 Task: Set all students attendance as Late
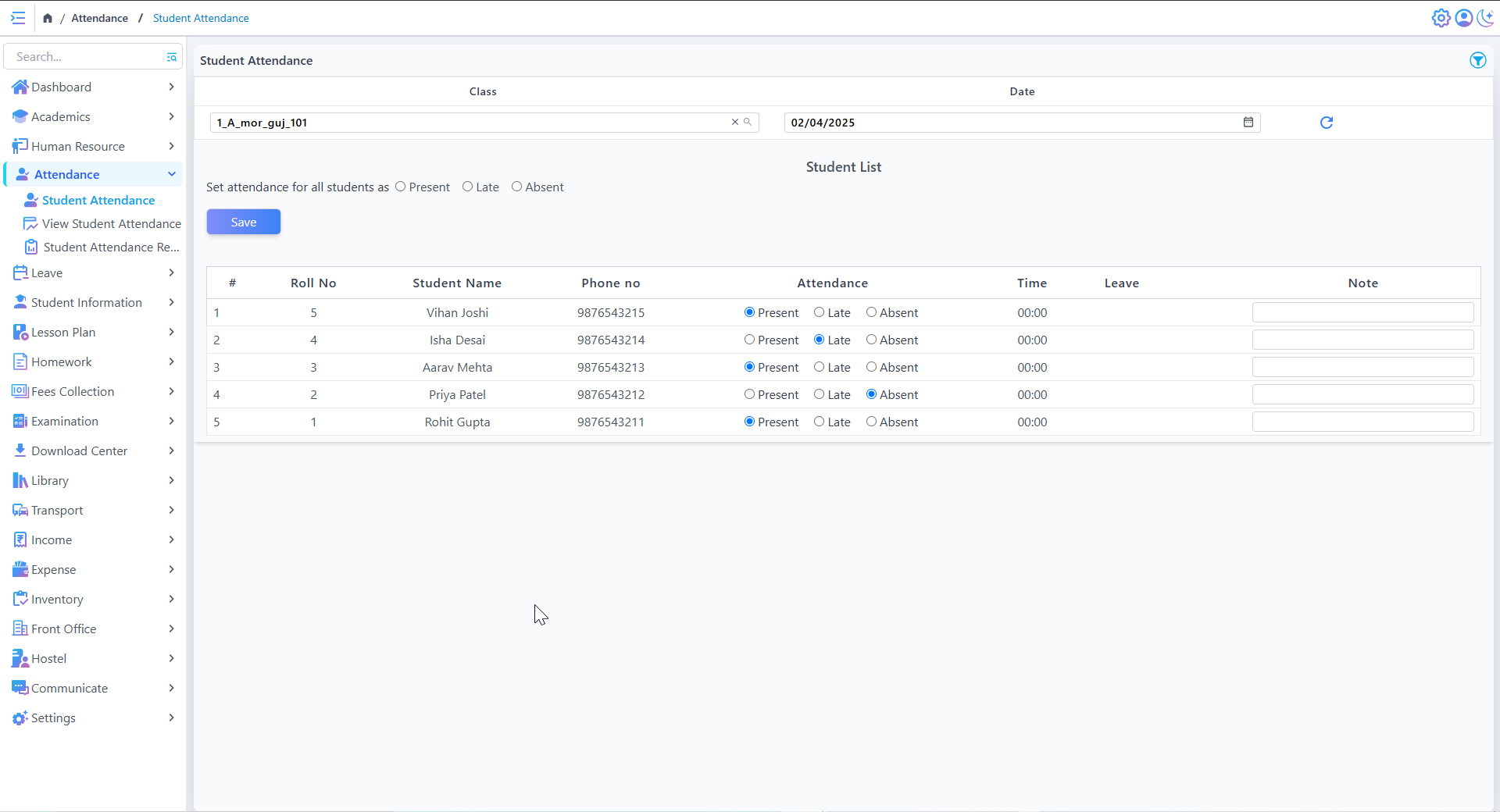(x=467, y=187)
